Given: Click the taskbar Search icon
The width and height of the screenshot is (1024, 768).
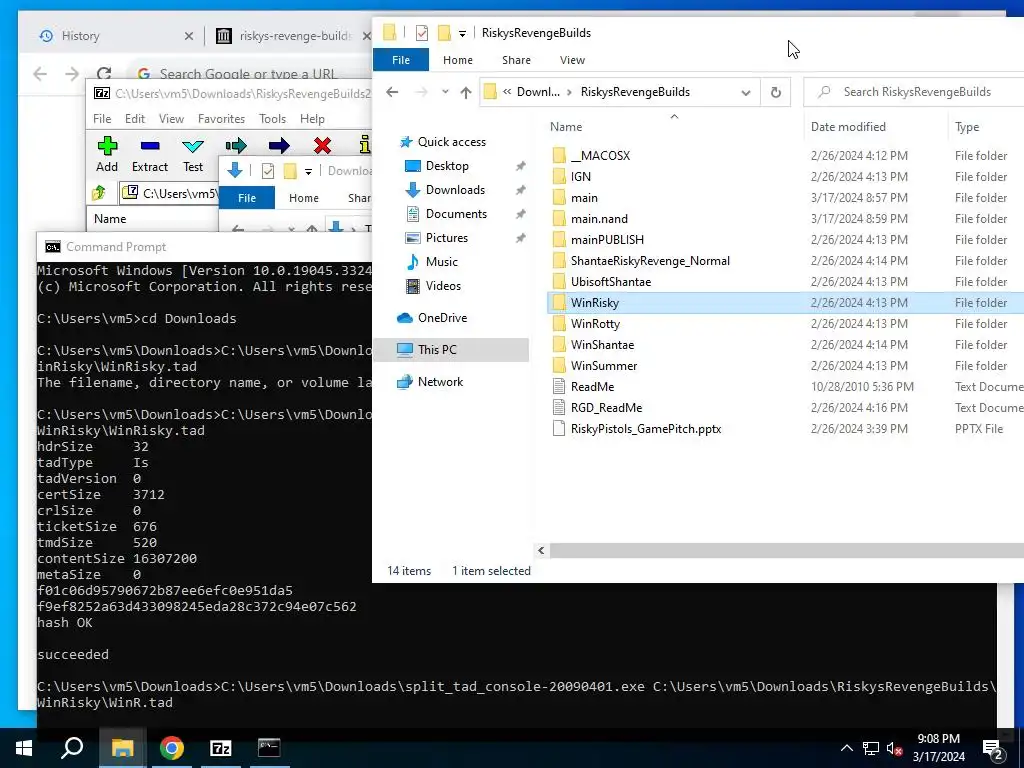Looking at the screenshot, I should coord(72,748).
